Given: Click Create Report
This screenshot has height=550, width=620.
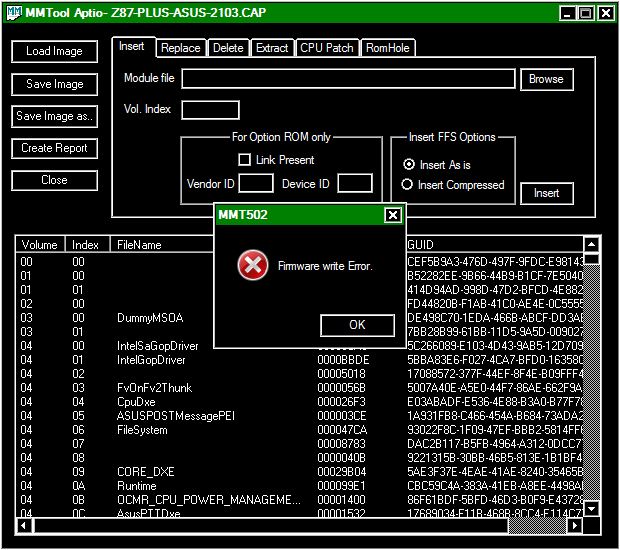Looking at the screenshot, I should (55, 148).
